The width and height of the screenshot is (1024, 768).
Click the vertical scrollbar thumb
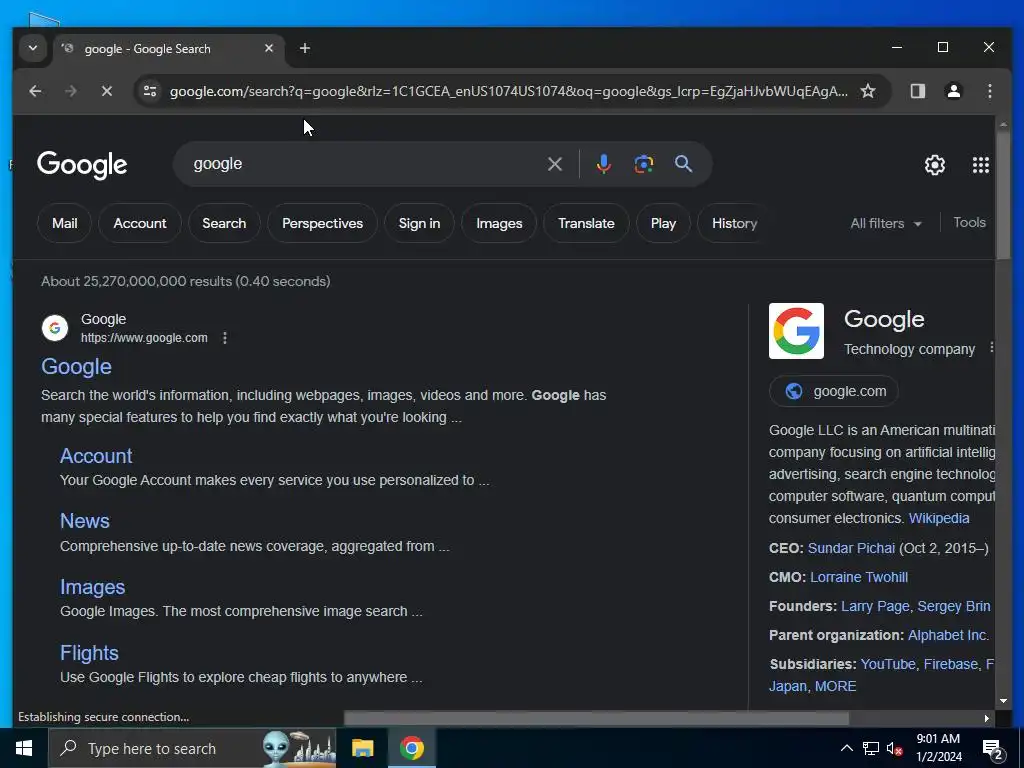click(1003, 196)
